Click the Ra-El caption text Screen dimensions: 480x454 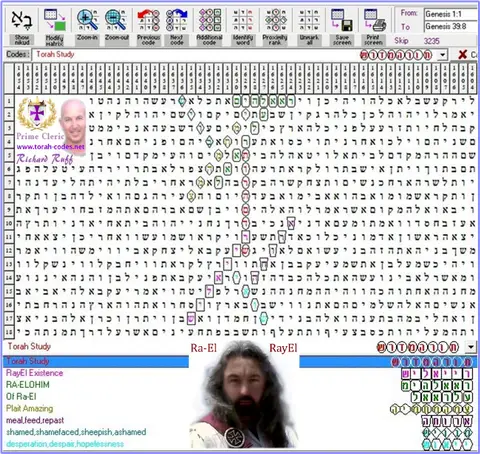(x=204, y=348)
